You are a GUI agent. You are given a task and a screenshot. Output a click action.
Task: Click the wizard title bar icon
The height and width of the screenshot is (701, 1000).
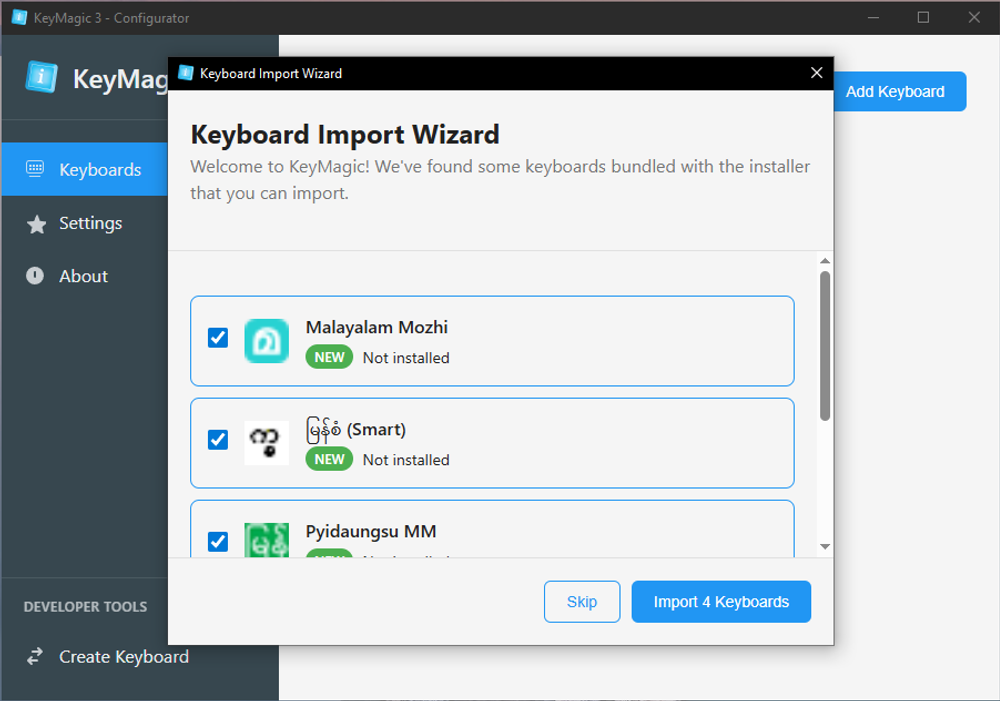(186, 73)
